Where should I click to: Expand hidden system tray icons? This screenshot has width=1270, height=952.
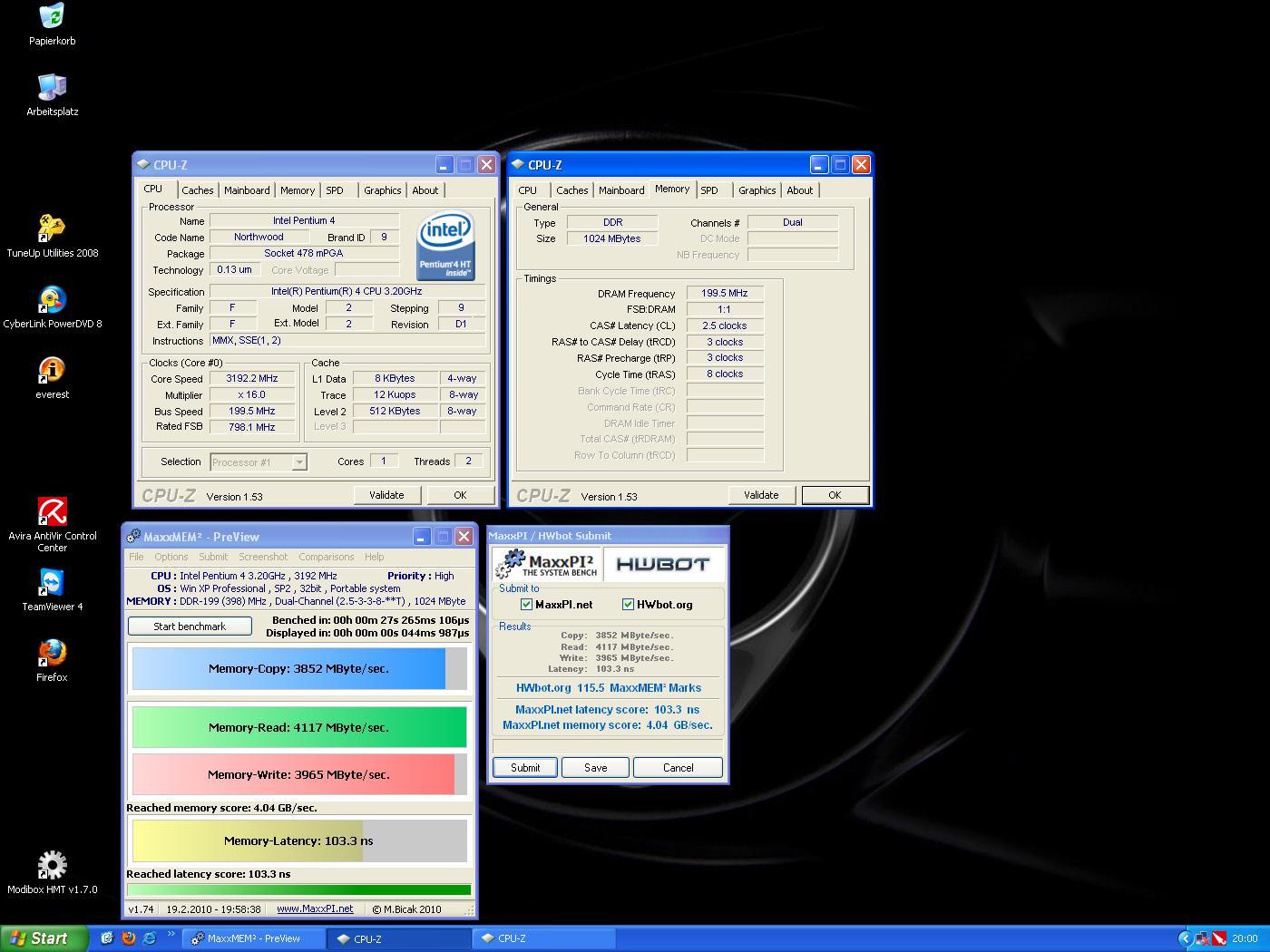pos(1185,938)
